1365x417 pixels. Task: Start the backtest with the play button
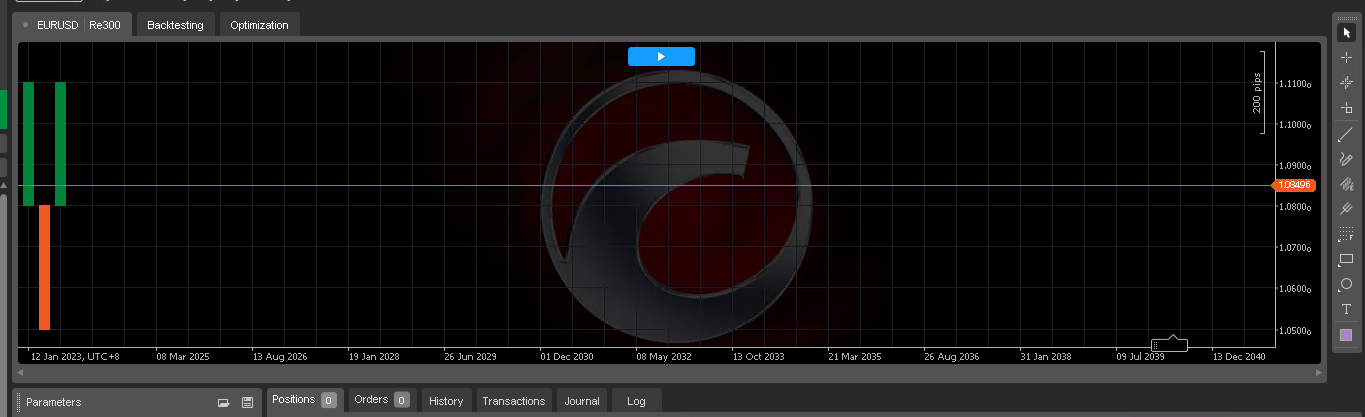coord(661,57)
